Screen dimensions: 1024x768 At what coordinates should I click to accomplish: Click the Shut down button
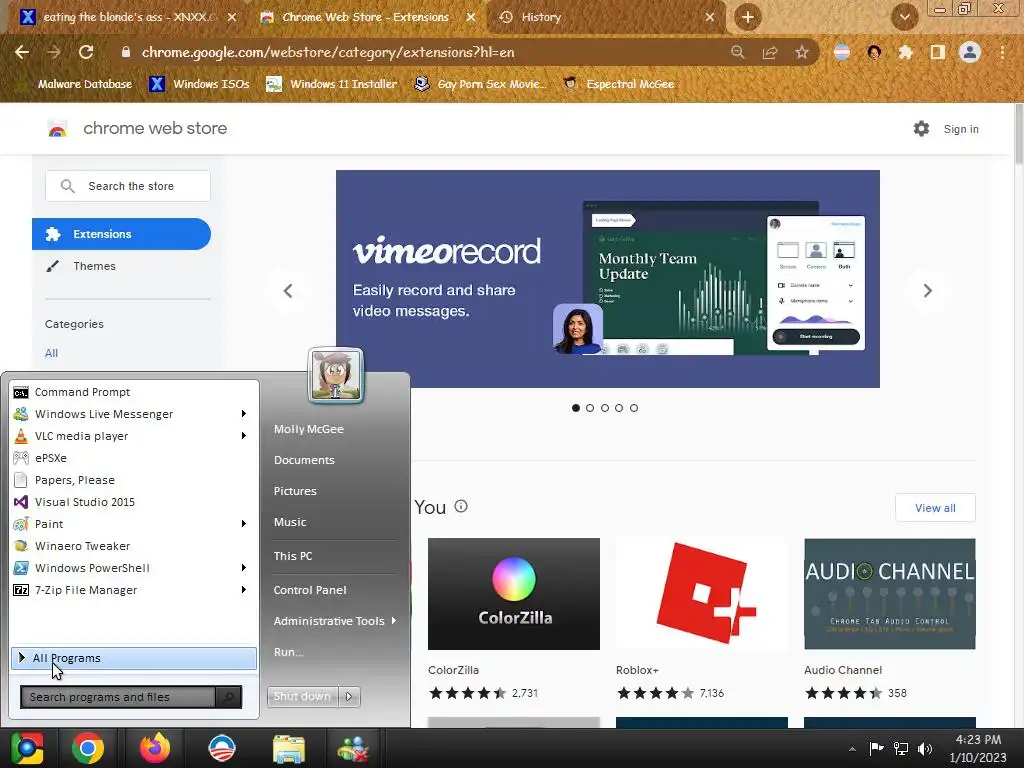[302, 696]
